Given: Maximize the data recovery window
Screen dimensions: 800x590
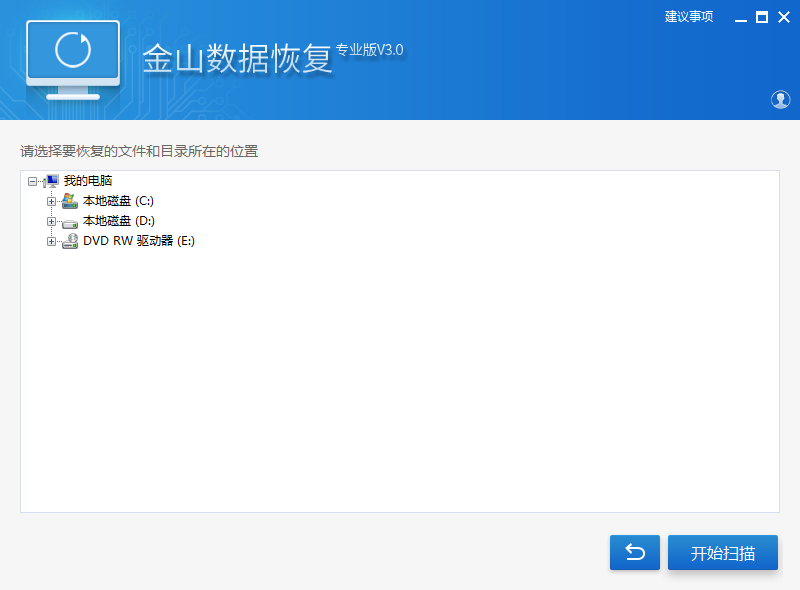Looking at the screenshot, I should tap(762, 17).
